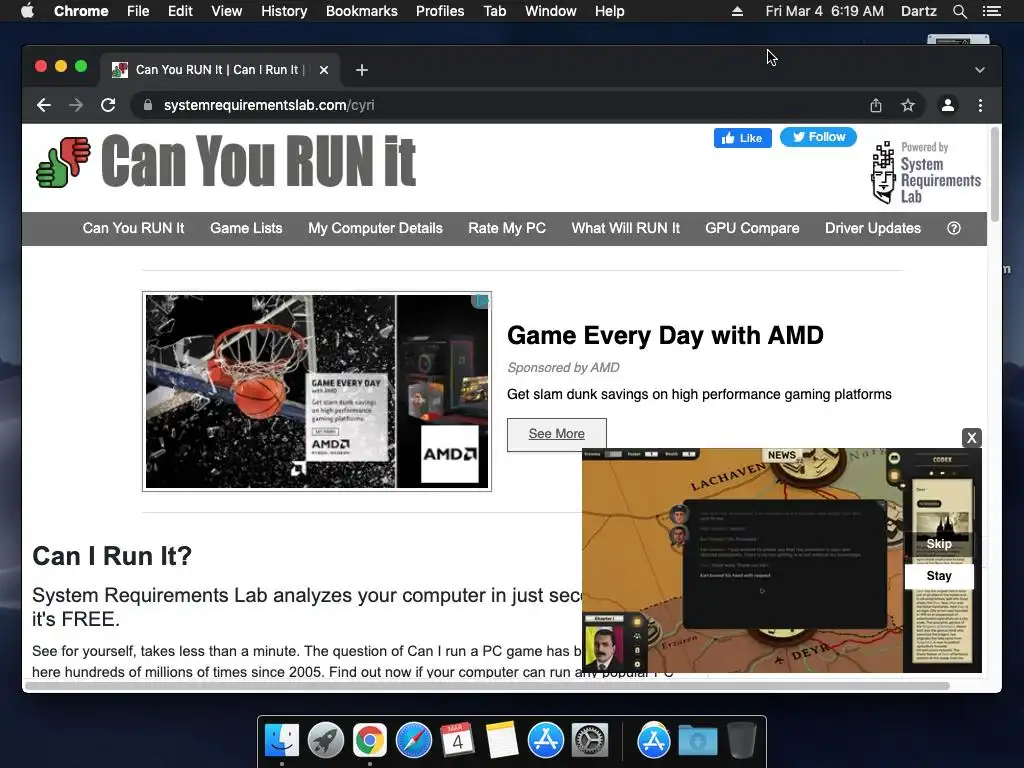The image size is (1024, 768).
Task: Open What Will RUN It page
Action: coord(626,228)
